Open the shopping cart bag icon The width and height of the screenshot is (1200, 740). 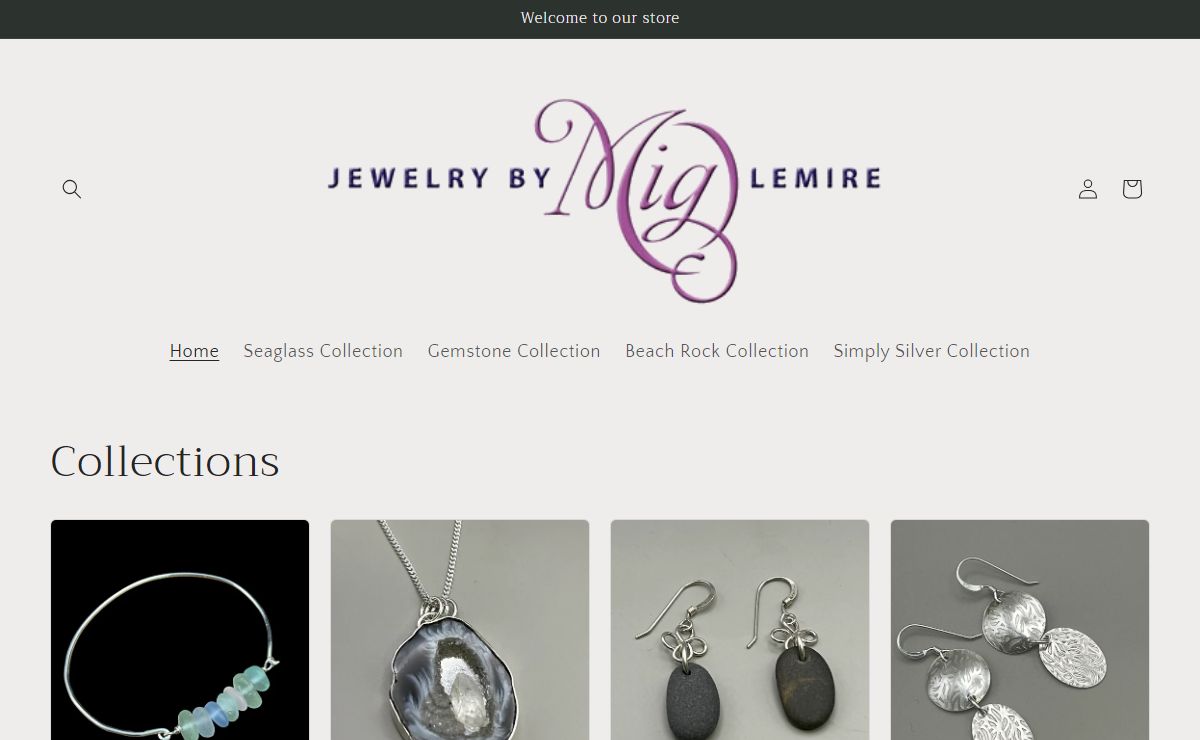[1132, 189]
